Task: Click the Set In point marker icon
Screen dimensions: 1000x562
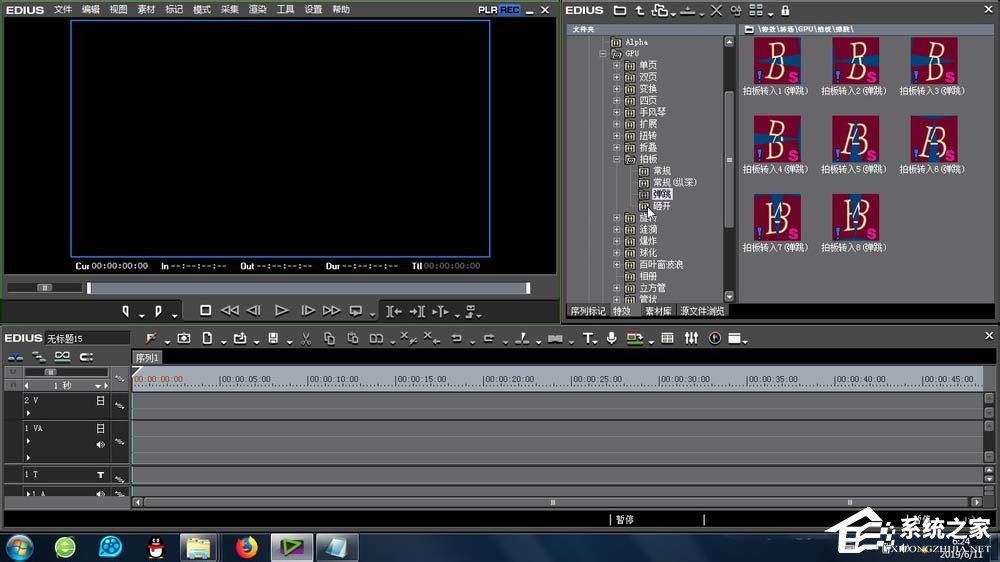Action: (127, 311)
